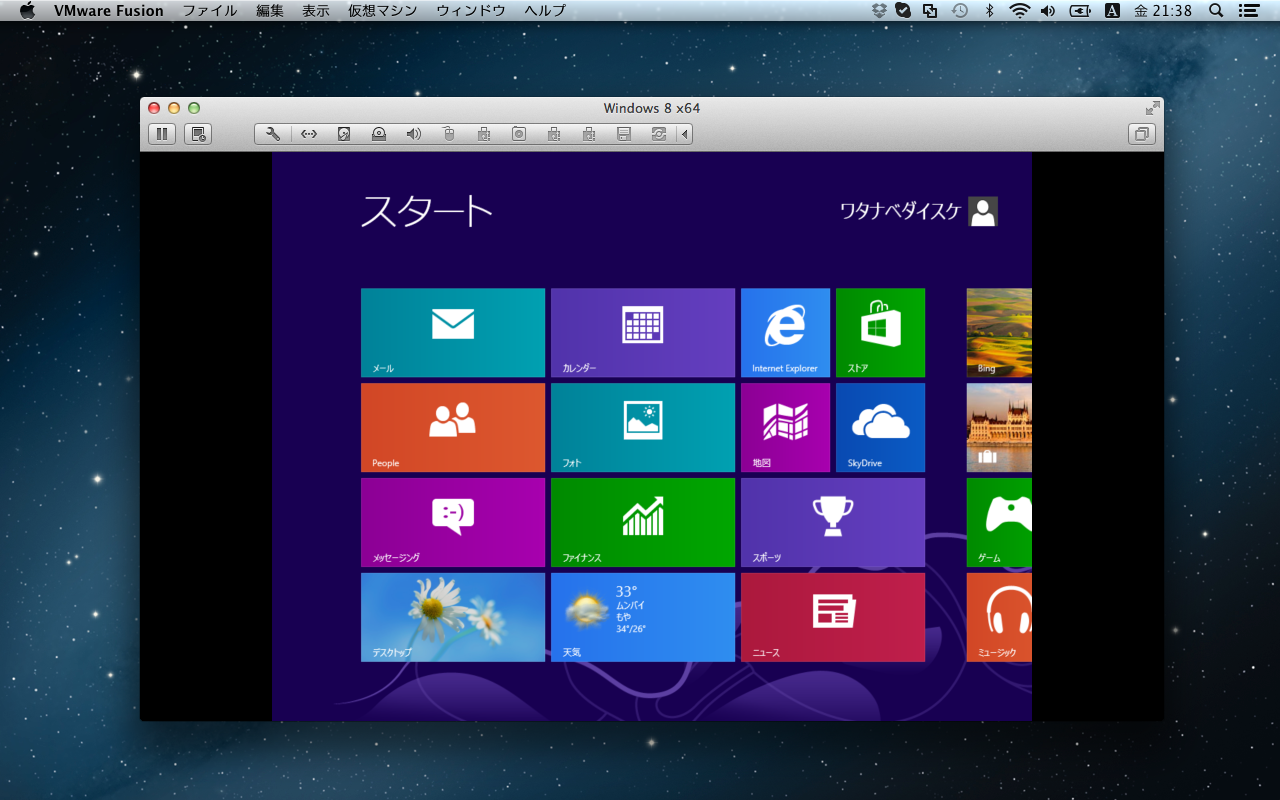The width and height of the screenshot is (1280, 800).
Task: Switch to Unity view button
Action: click(x=1142, y=134)
